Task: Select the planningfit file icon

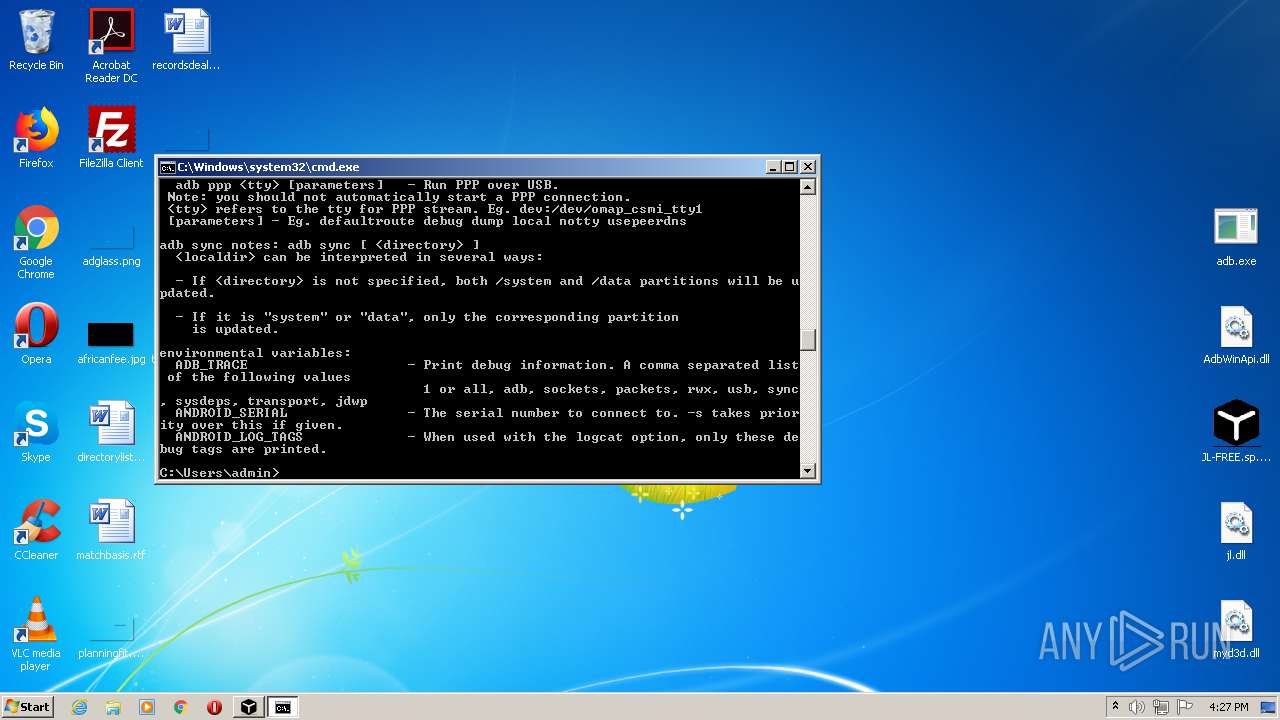Action: (x=111, y=637)
